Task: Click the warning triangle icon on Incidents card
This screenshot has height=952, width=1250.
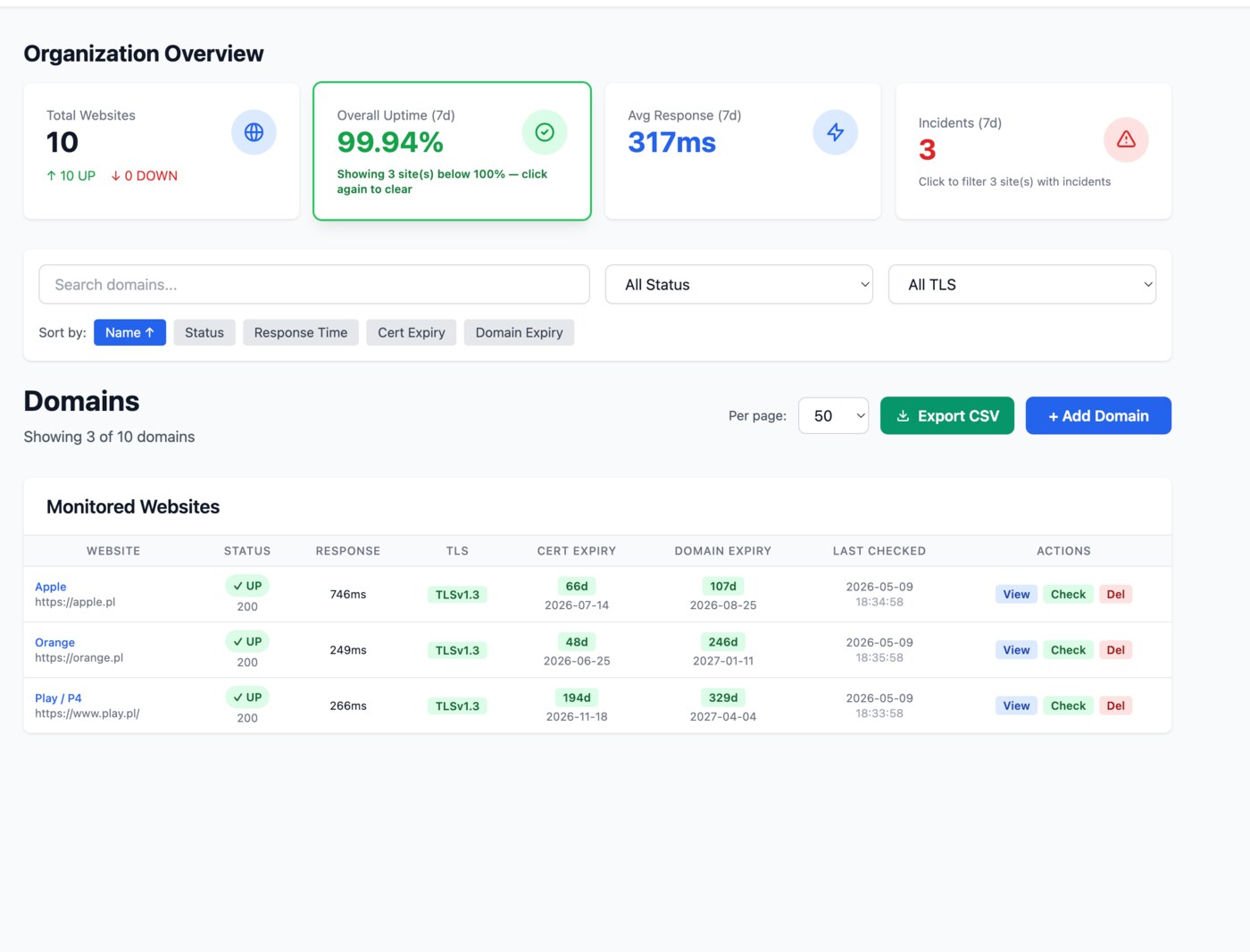Action: pos(1126,139)
